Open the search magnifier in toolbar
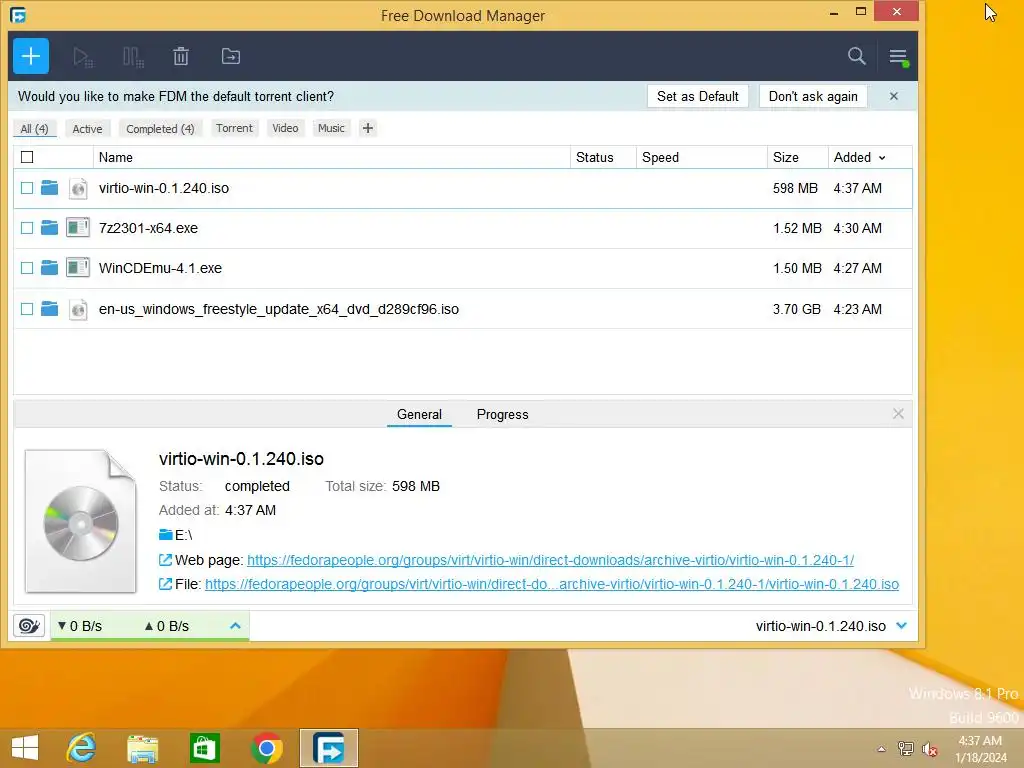The image size is (1024, 768). [x=857, y=56]
